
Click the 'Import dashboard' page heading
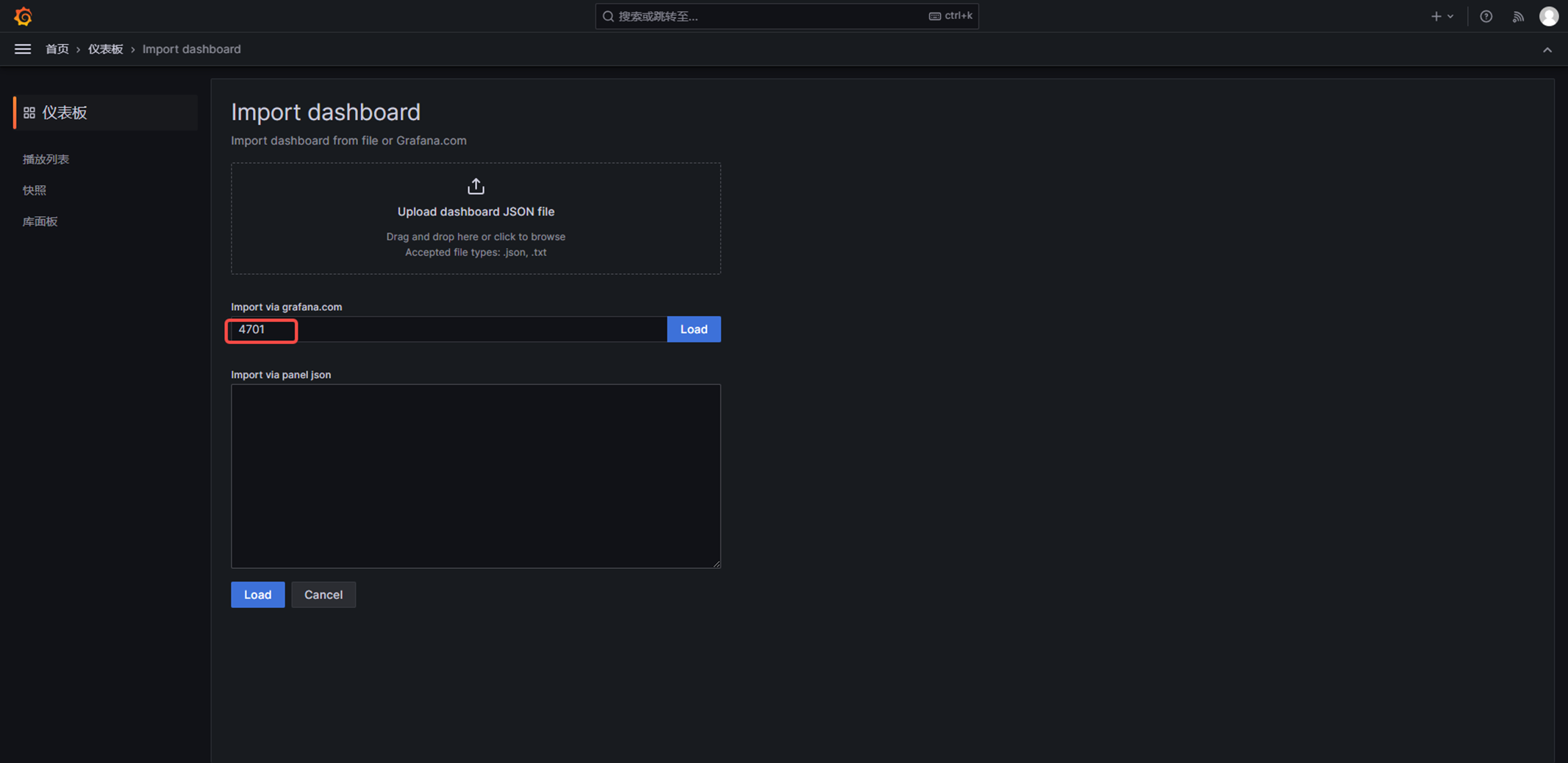(x=326, y=112)
